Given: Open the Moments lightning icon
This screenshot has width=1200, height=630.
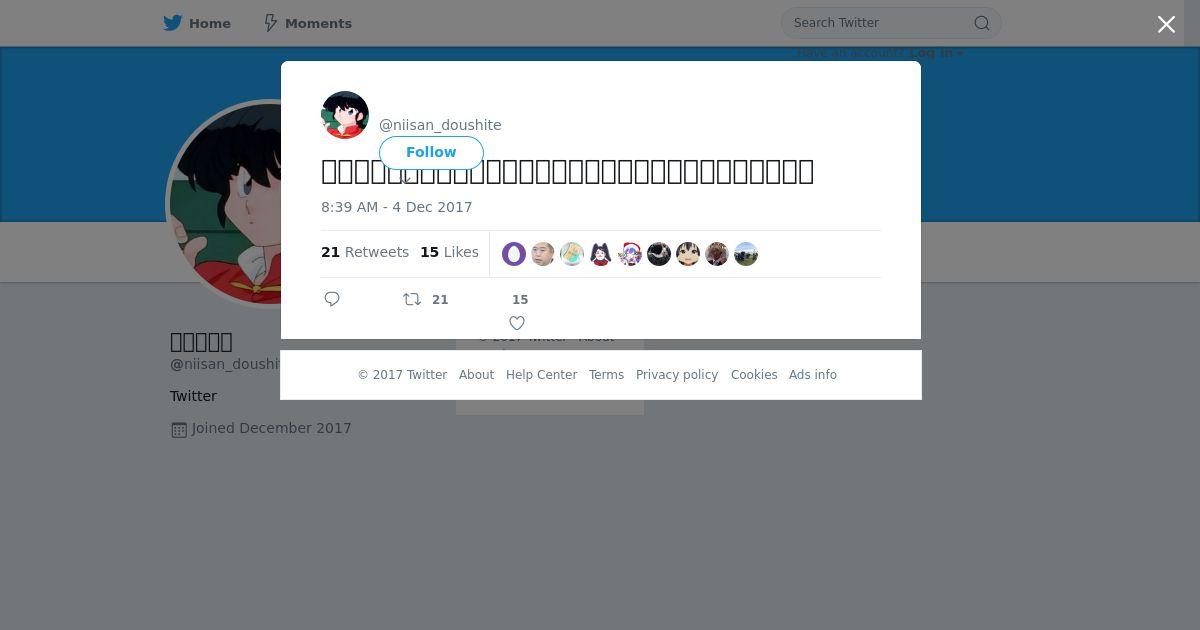Looking at the screenshot, I should click(x=270, y=23).
